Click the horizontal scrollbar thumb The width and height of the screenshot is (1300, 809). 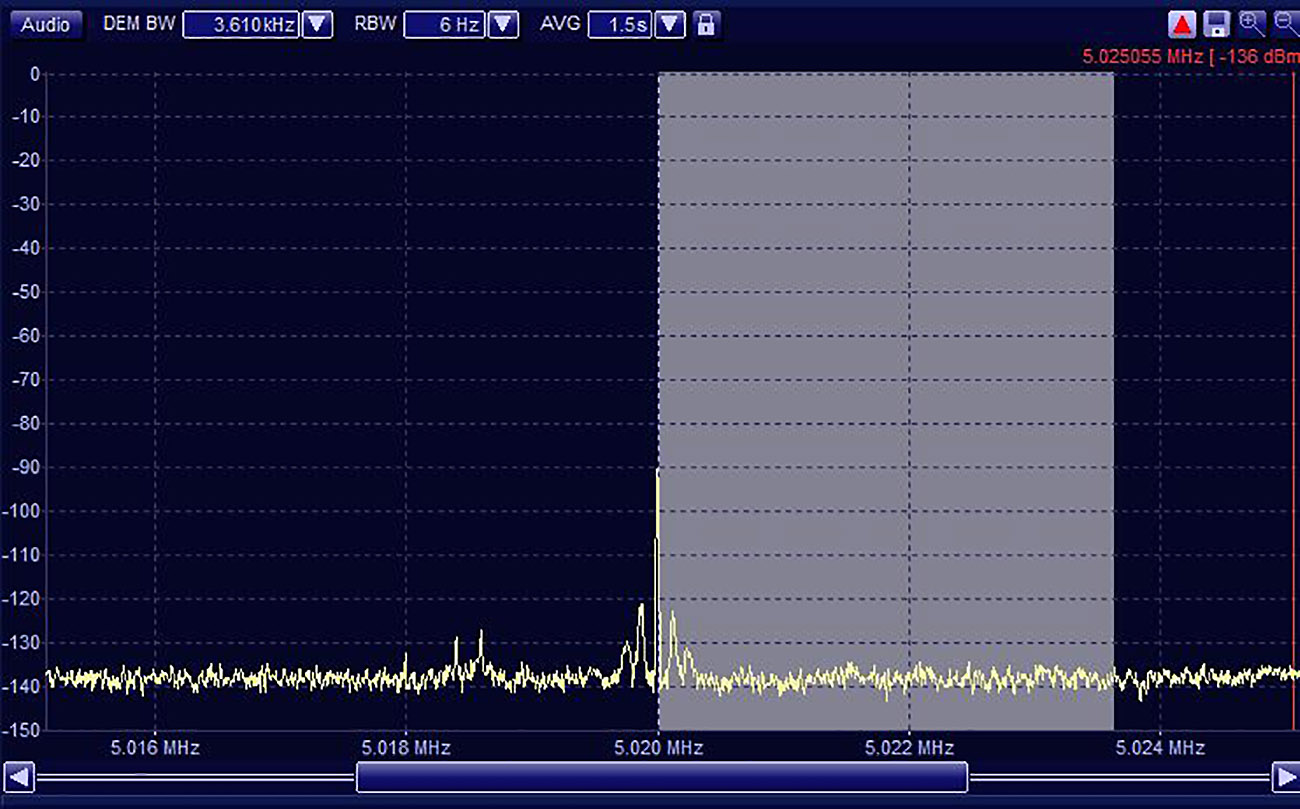(x=661, y=777)
